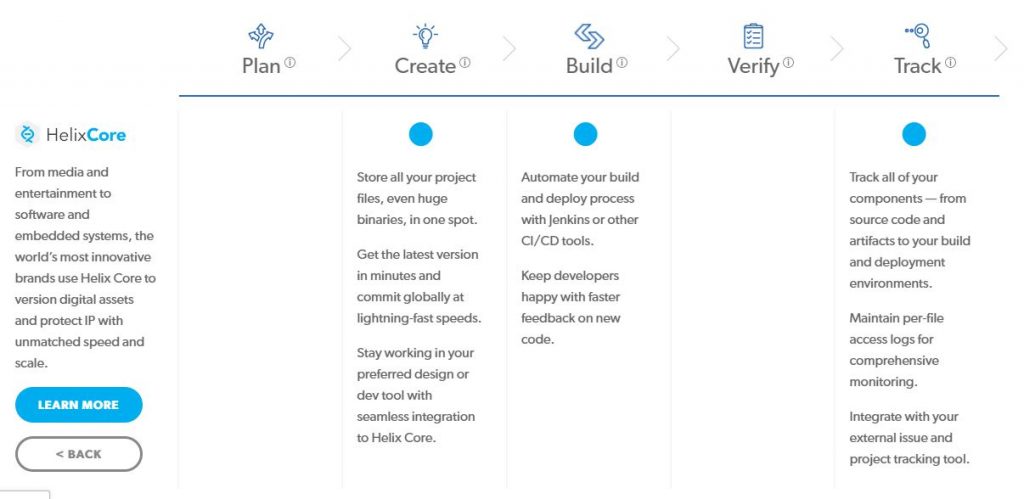
Task: Click the chevron arrow after Track
Action: [1000, 48]
